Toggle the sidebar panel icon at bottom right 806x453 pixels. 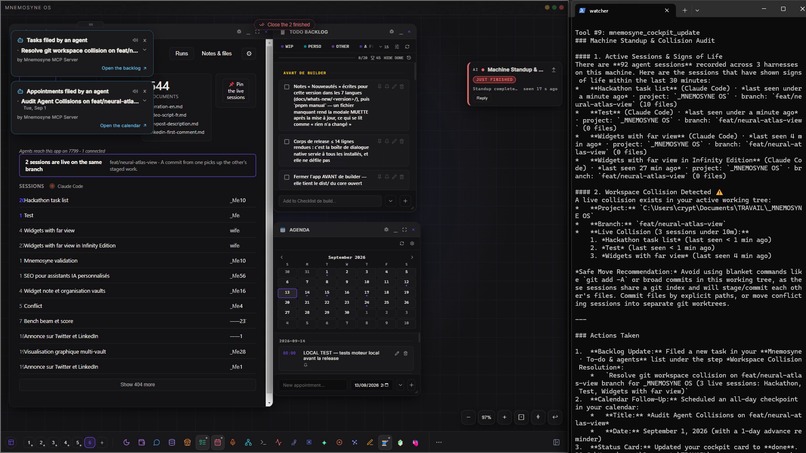[x=556, y=442]
